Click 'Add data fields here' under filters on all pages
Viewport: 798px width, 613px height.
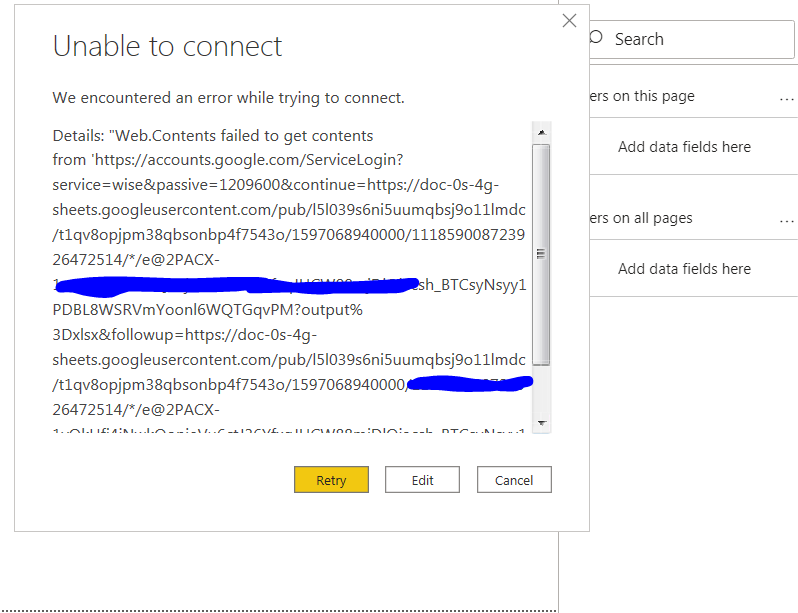pos(684,269)
